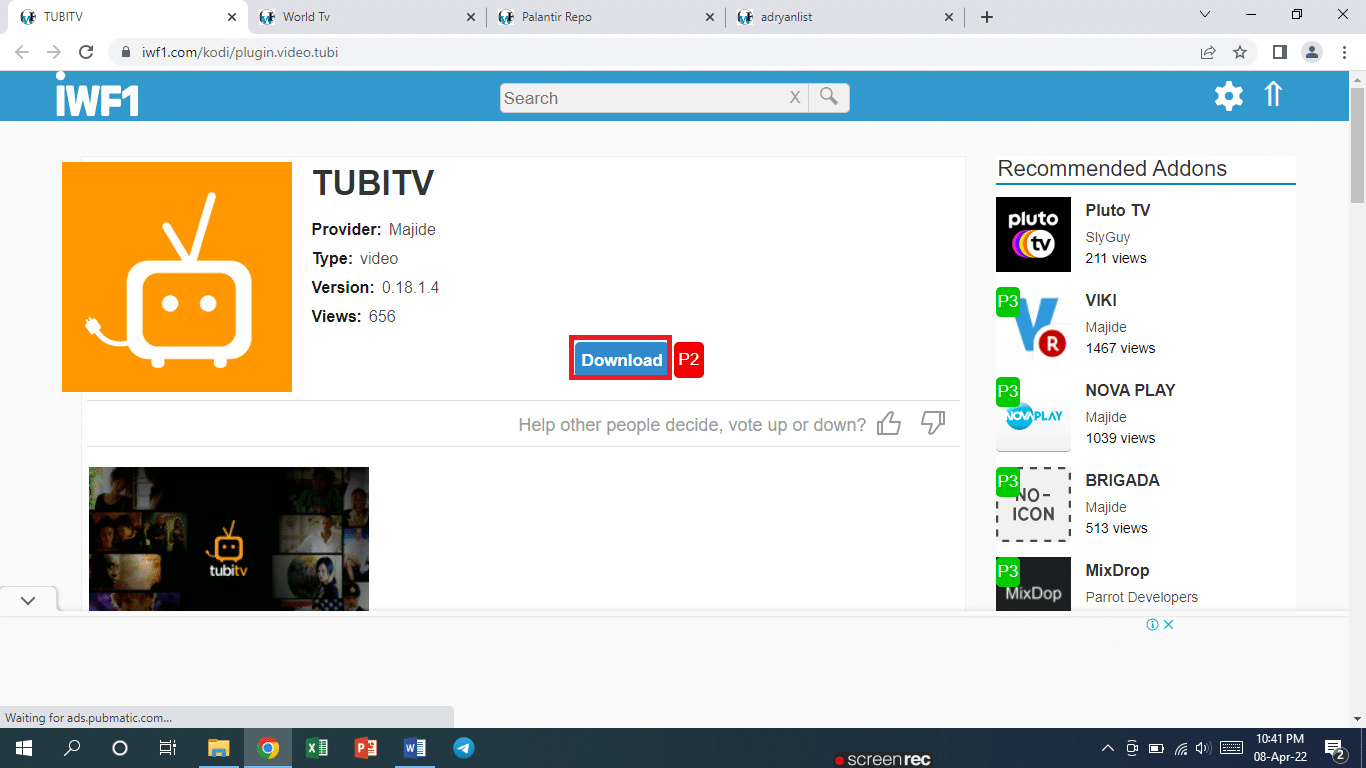Open the Chrome profile avatar
The width and height of the screenshot is (1366, 768).
pos(1311,52)
